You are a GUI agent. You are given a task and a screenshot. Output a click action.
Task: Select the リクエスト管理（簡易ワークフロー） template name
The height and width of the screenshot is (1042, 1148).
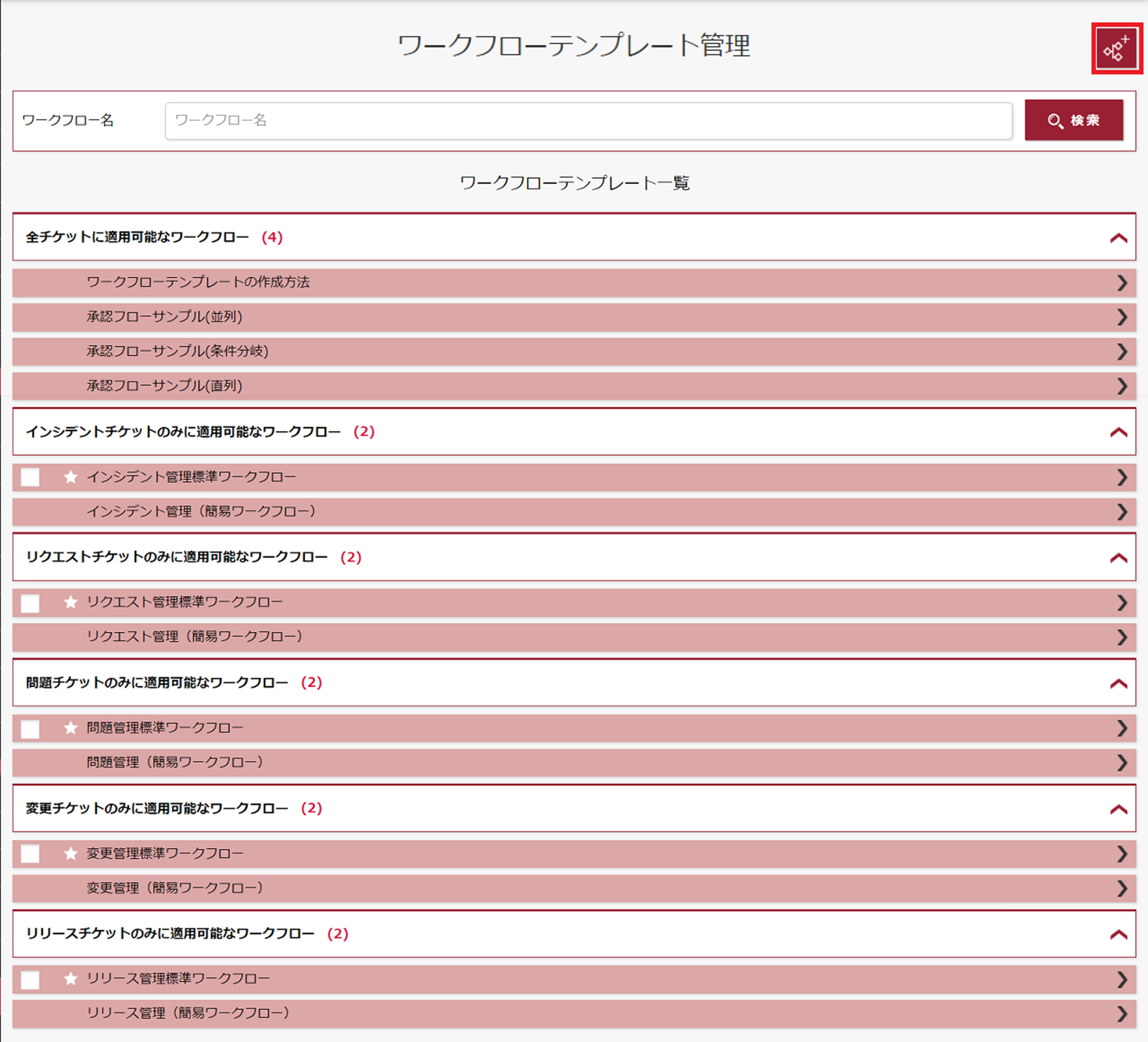coord(195,636)
